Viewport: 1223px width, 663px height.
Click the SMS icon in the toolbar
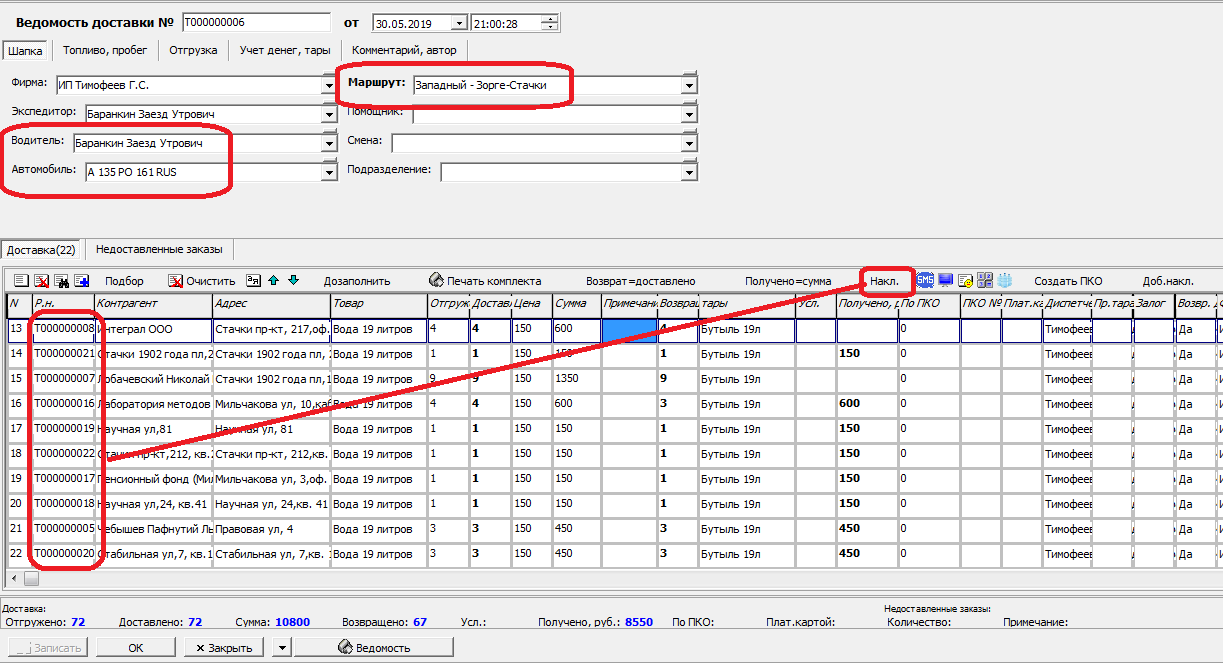[925, 281]
